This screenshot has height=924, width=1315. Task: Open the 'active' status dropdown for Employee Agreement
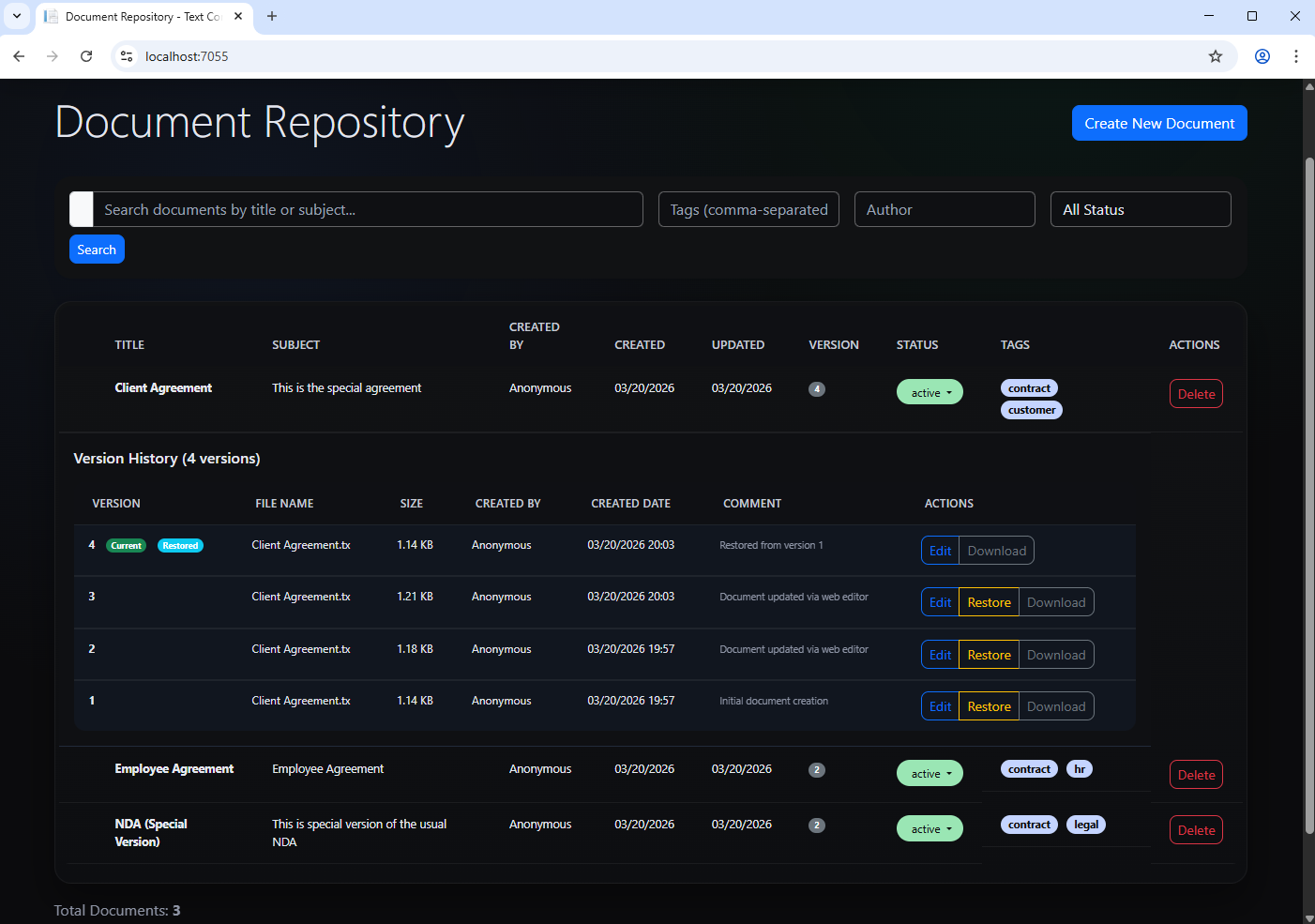click(x=930, y=773)
